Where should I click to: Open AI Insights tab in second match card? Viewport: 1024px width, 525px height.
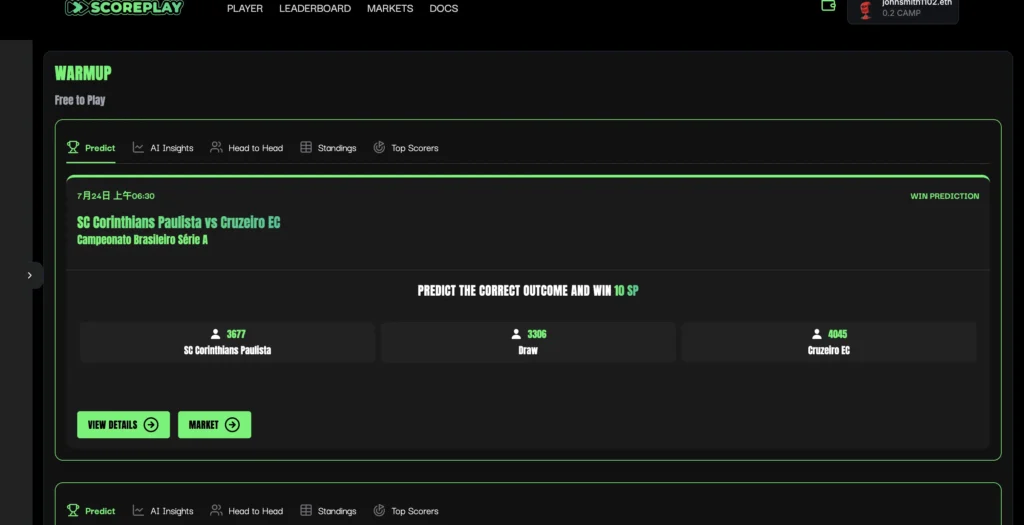[163, 511]
